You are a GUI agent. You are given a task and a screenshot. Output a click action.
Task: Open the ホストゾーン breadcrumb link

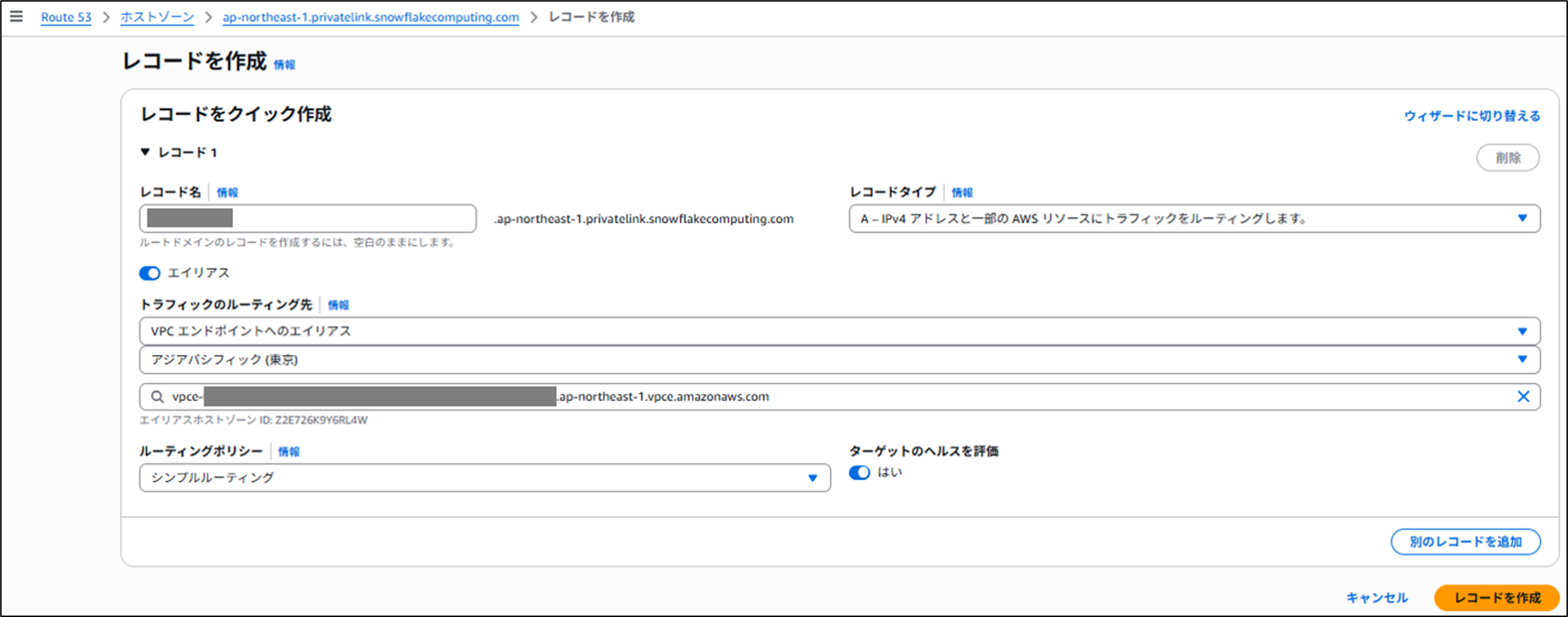(x=157, y=17)
